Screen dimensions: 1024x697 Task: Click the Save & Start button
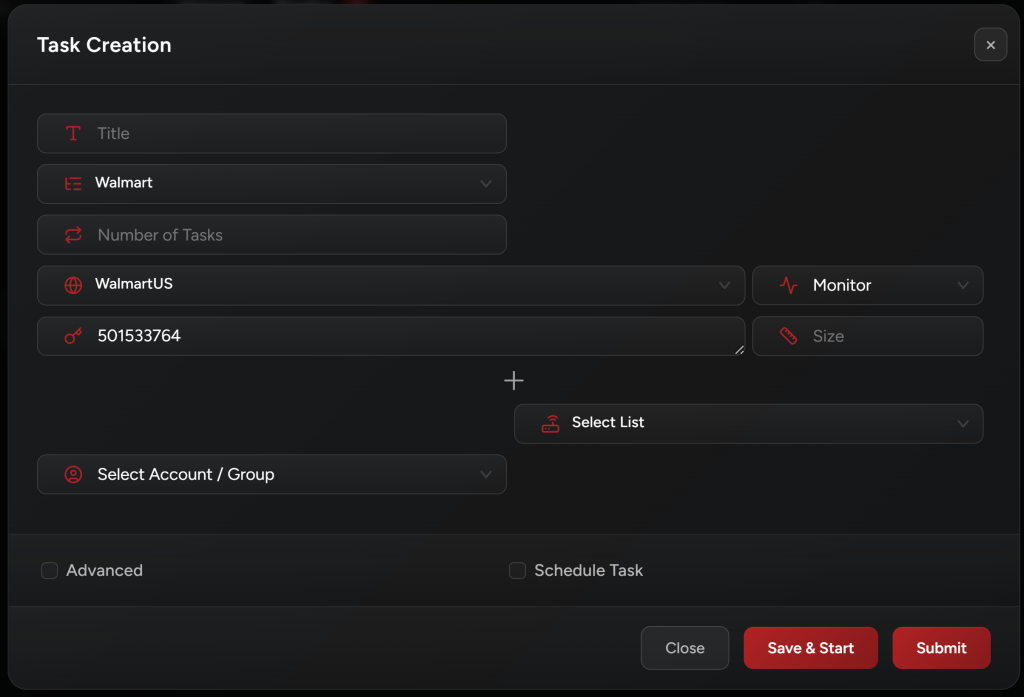click(810, 648)
